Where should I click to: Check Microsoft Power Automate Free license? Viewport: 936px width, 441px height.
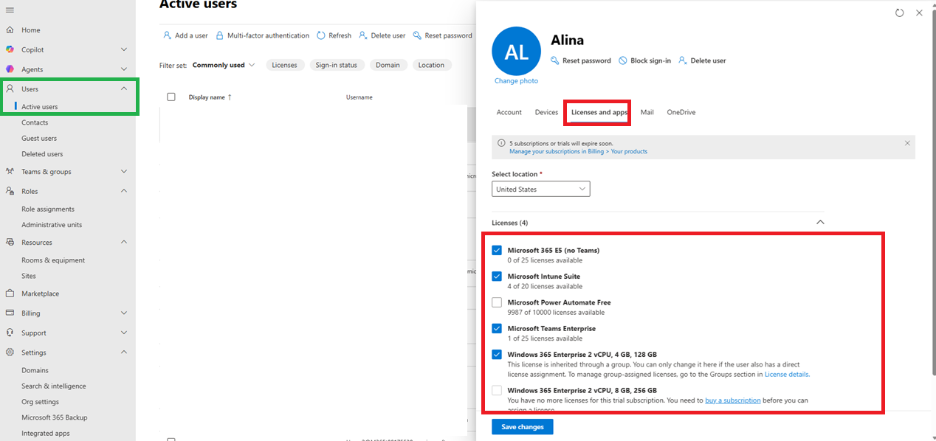click(497, 303)
